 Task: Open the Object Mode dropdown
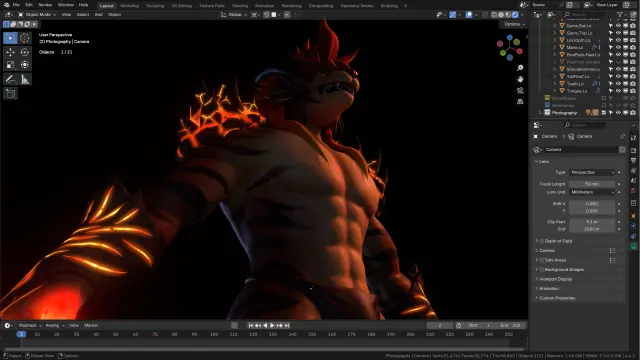[37, 15]
